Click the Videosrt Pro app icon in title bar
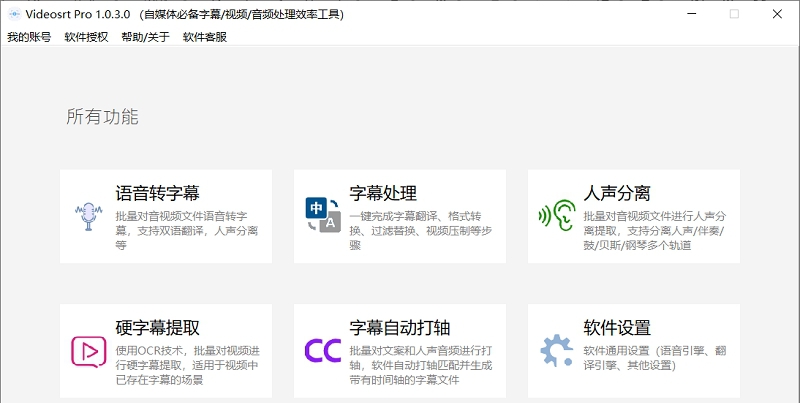Image resolution: width=800 pixels, height=403 pixels. click(14, 14)
